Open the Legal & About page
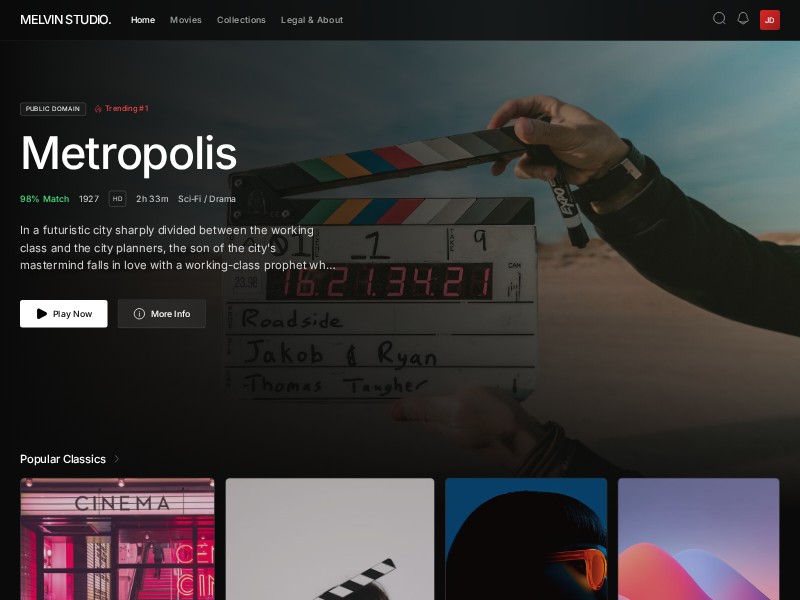Viewport: 800px width, 600px height. [x=312, y=20]
